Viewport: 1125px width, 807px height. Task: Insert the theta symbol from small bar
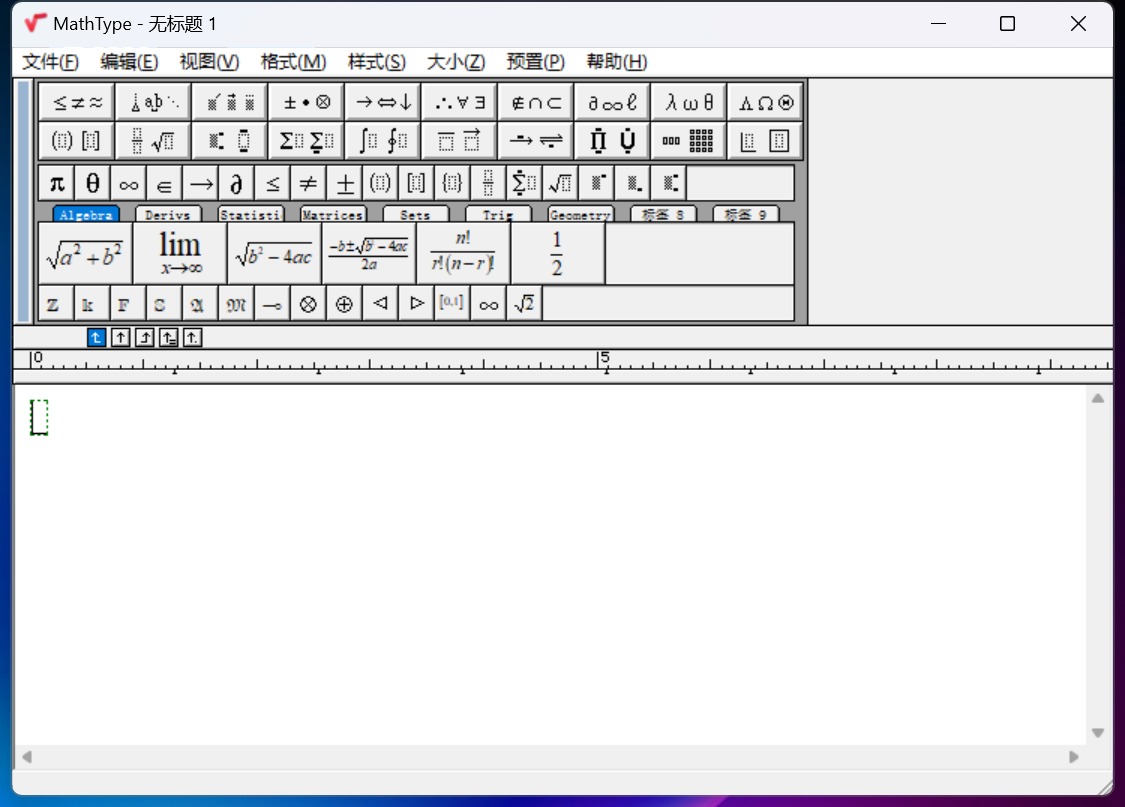[x=93, y=184]
